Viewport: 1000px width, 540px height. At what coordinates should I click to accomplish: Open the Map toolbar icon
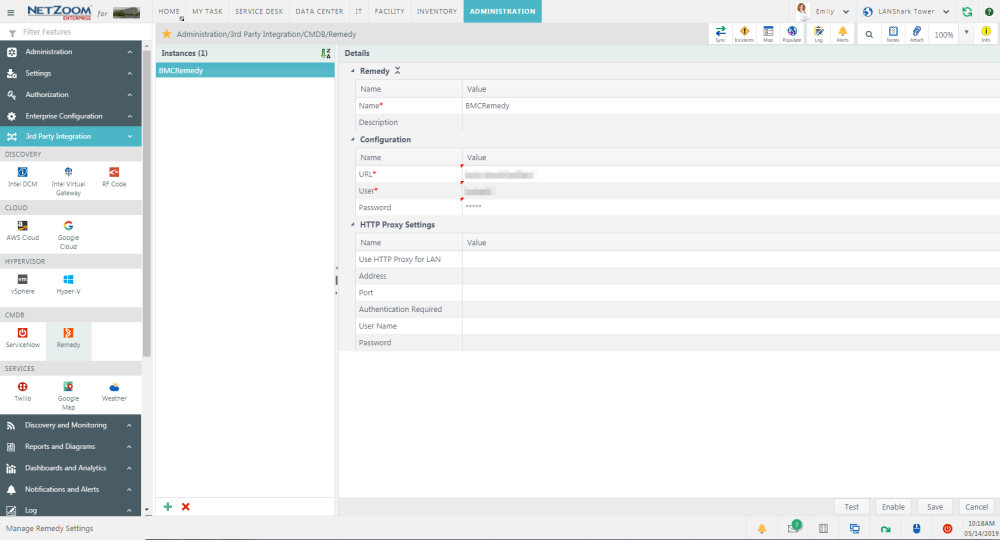coord(768,34)
